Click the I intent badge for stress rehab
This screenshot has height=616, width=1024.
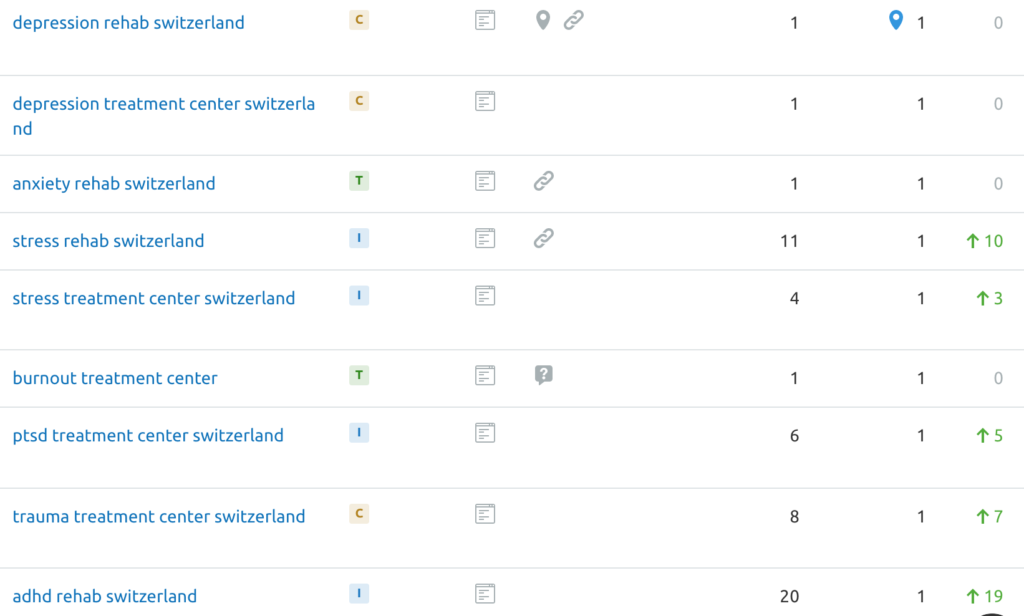pyautogui.click(x=359, y=238)
